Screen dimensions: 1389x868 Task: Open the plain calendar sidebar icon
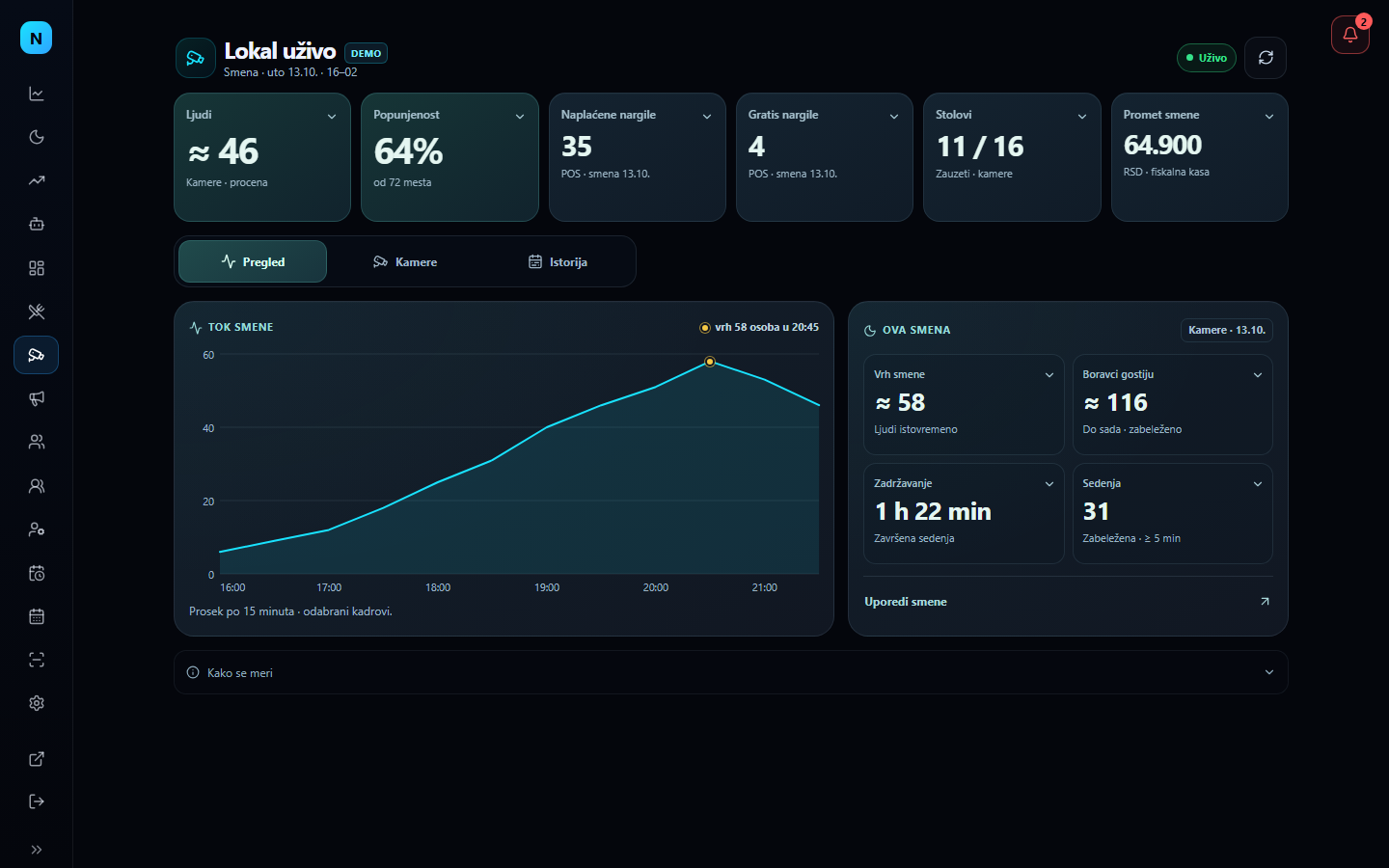coord(37,616)
